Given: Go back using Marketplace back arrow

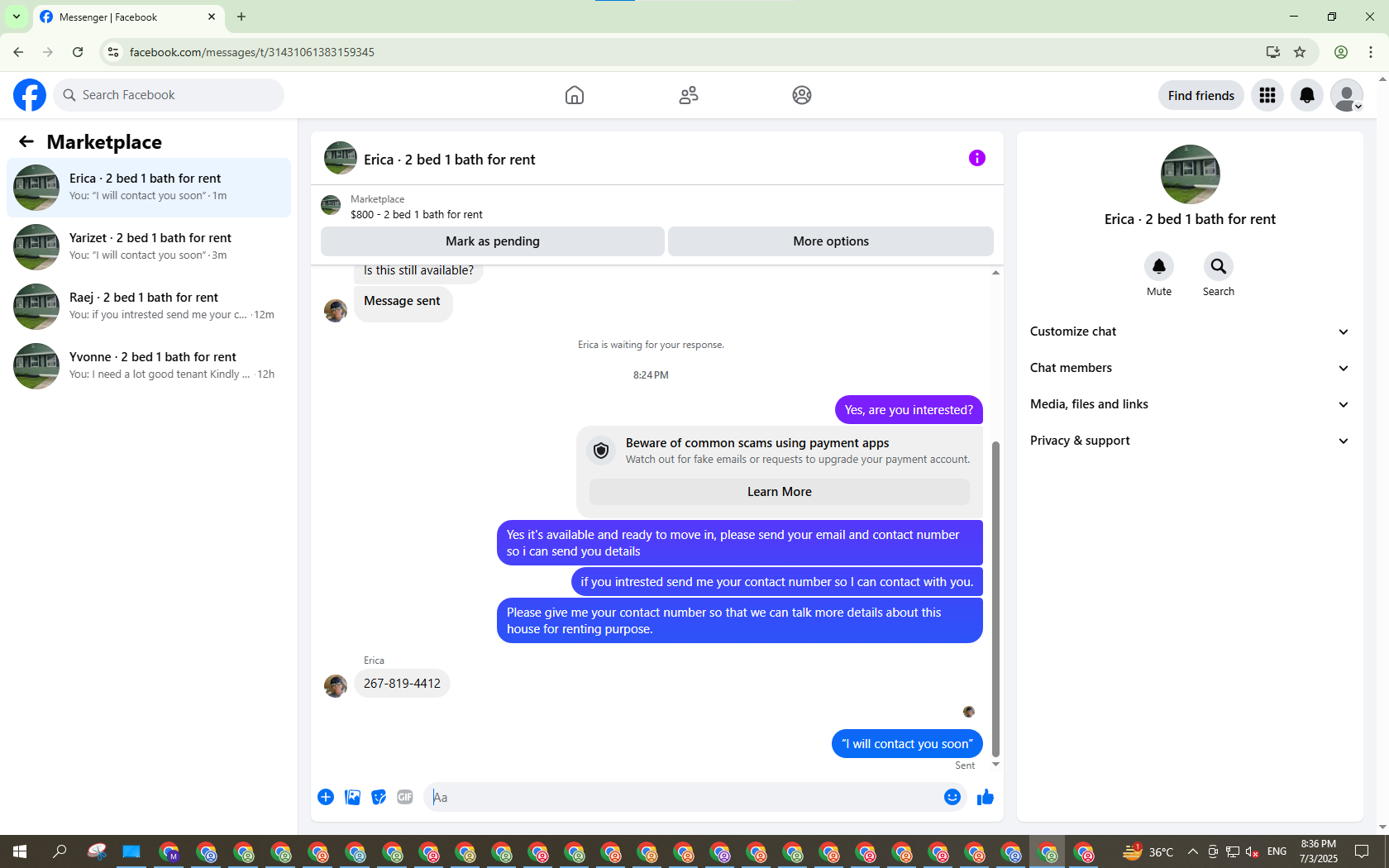Looking at the screenshot, I should [26, 141].
